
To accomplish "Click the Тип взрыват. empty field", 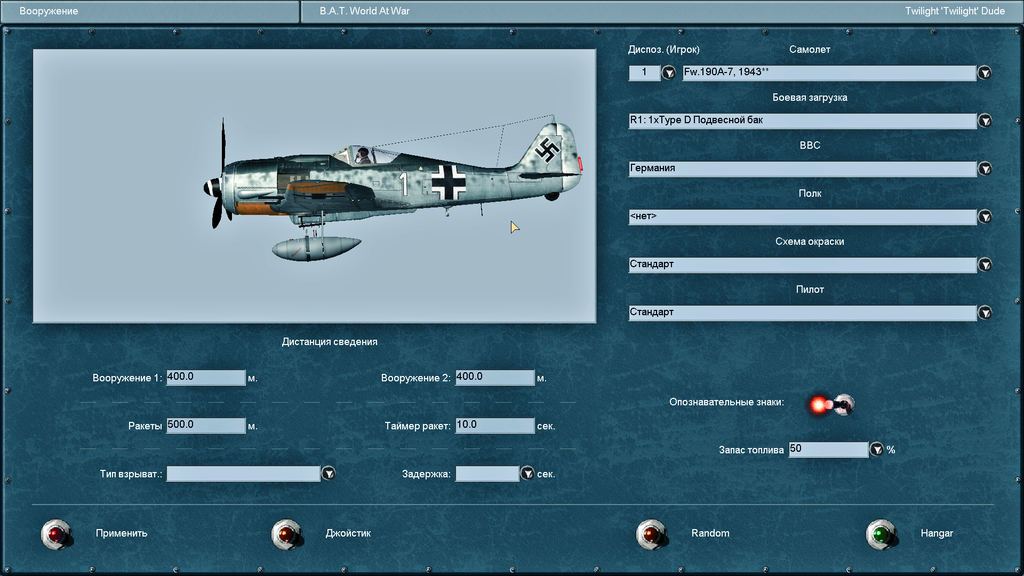I will click(x=243, y=473).
